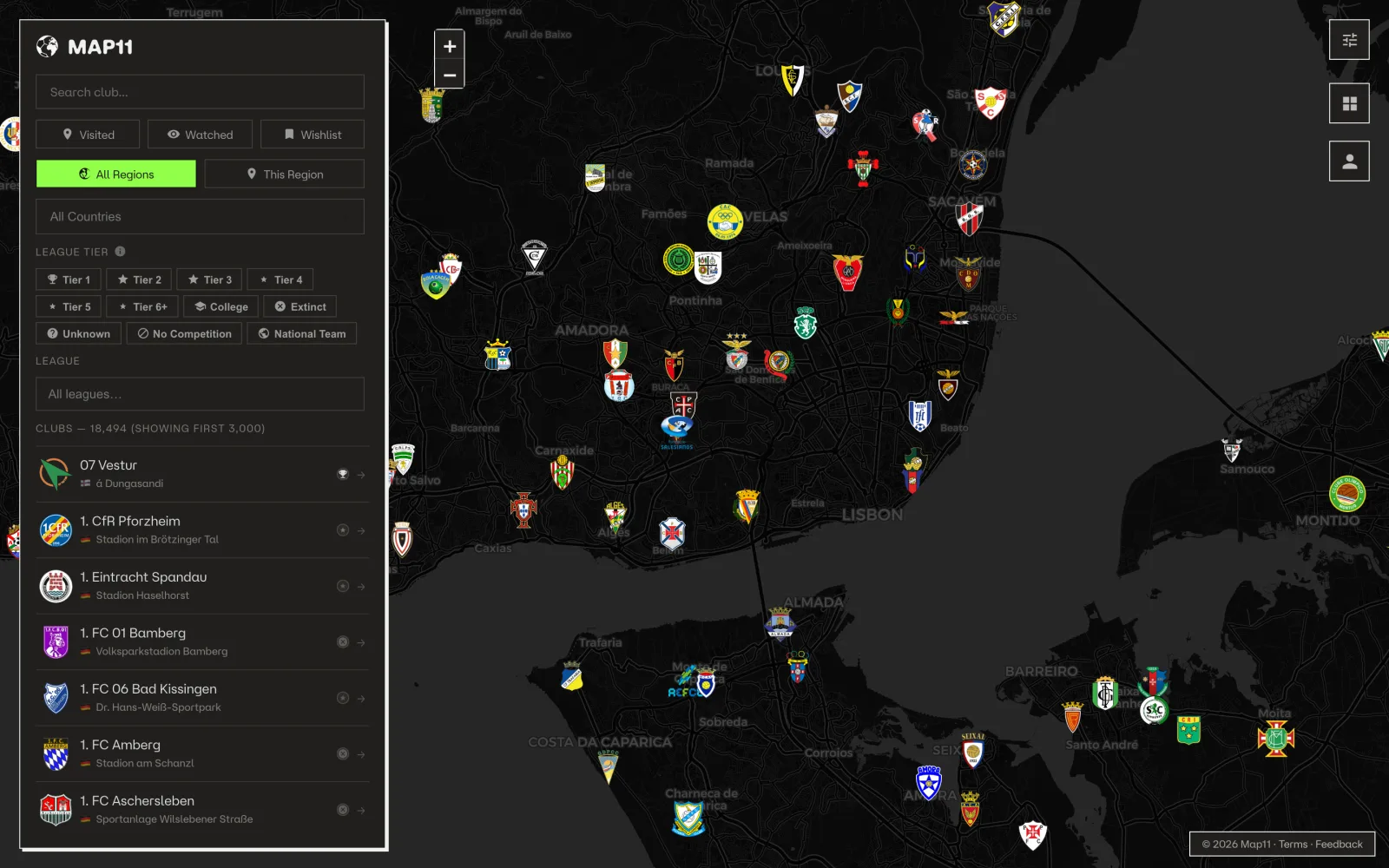Click the Search club input field
Image resolution: width=1389 pixels, height=868 pixels.
pos(200,92)
